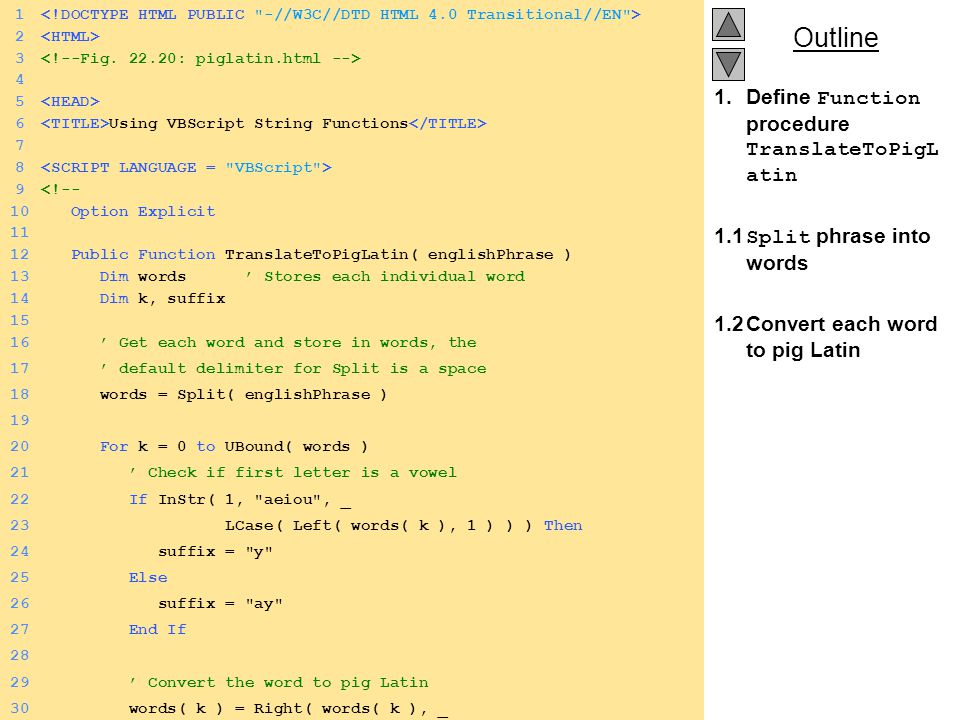Image resolution: width=960 pixels, height=720 pixels.
Task: Click the comment 'Fig. 22.20: piglatin.html'
Action: pos(200,59)
